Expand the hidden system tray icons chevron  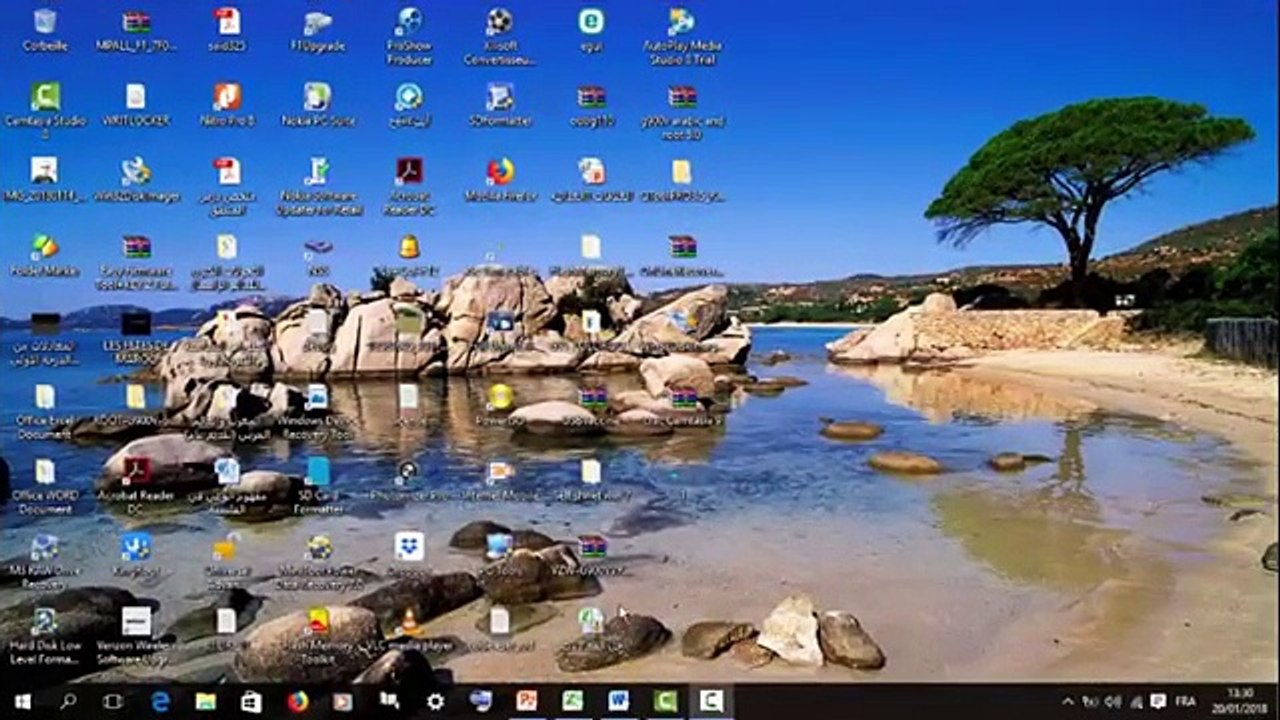point(1067,701)
